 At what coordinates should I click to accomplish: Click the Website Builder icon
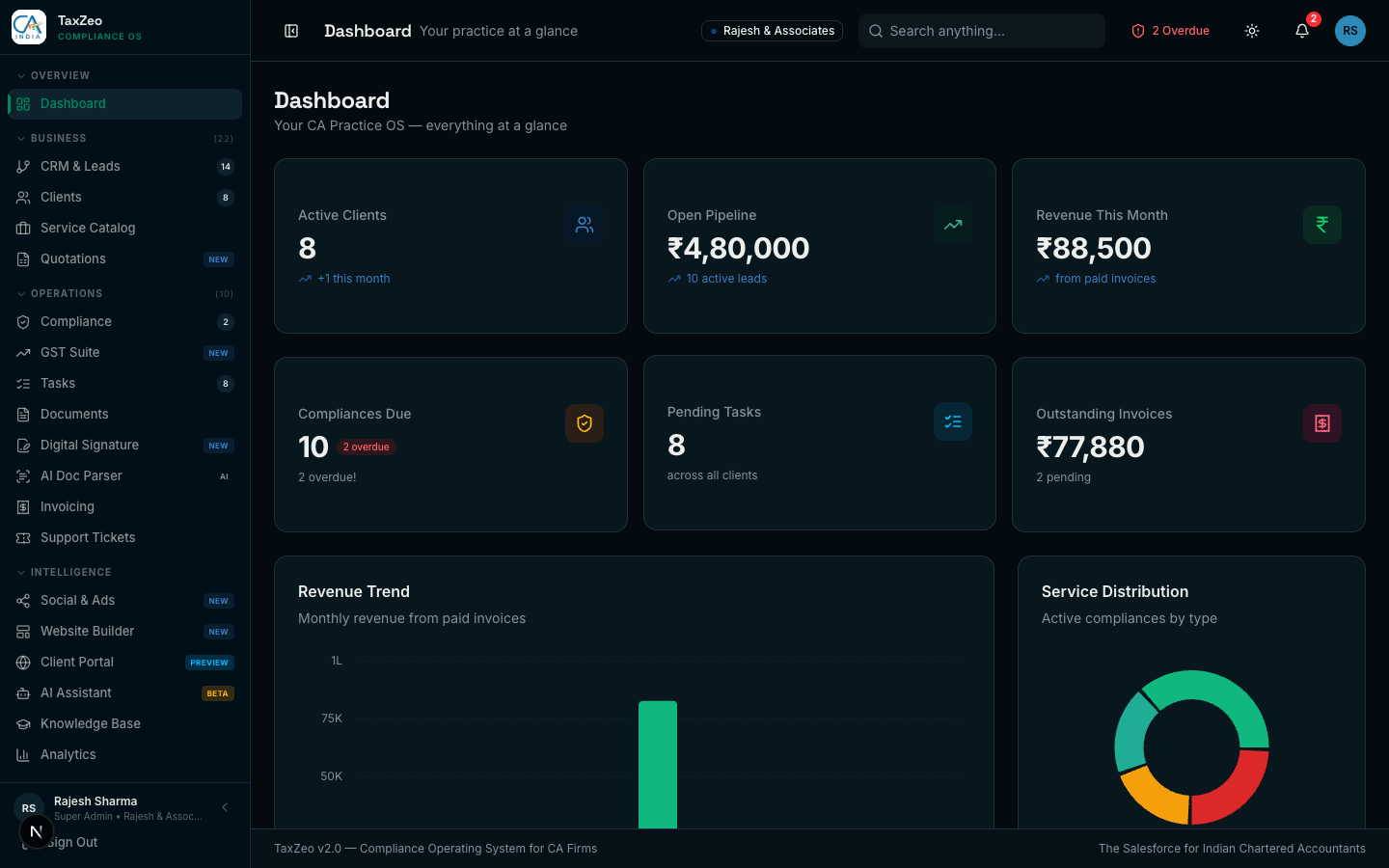[x=23, y=632]
